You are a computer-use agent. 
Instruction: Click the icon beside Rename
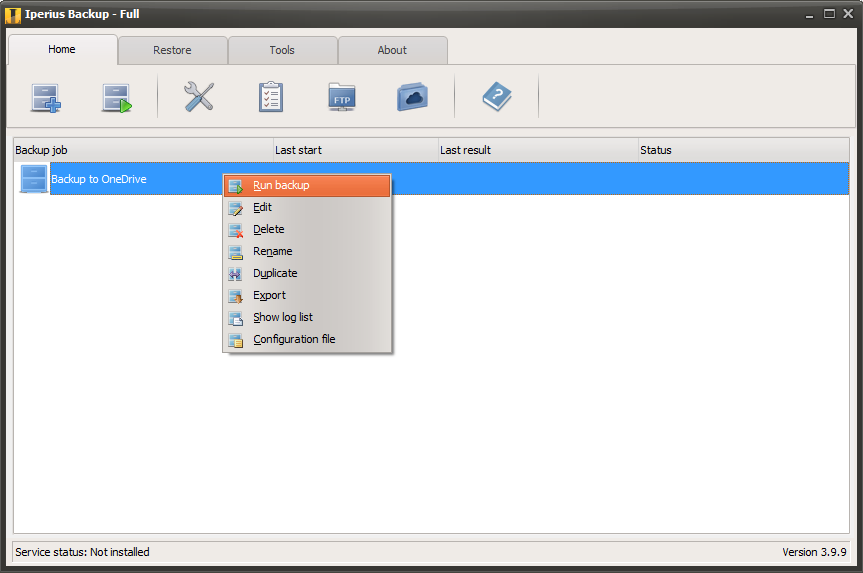coord(236,253)
